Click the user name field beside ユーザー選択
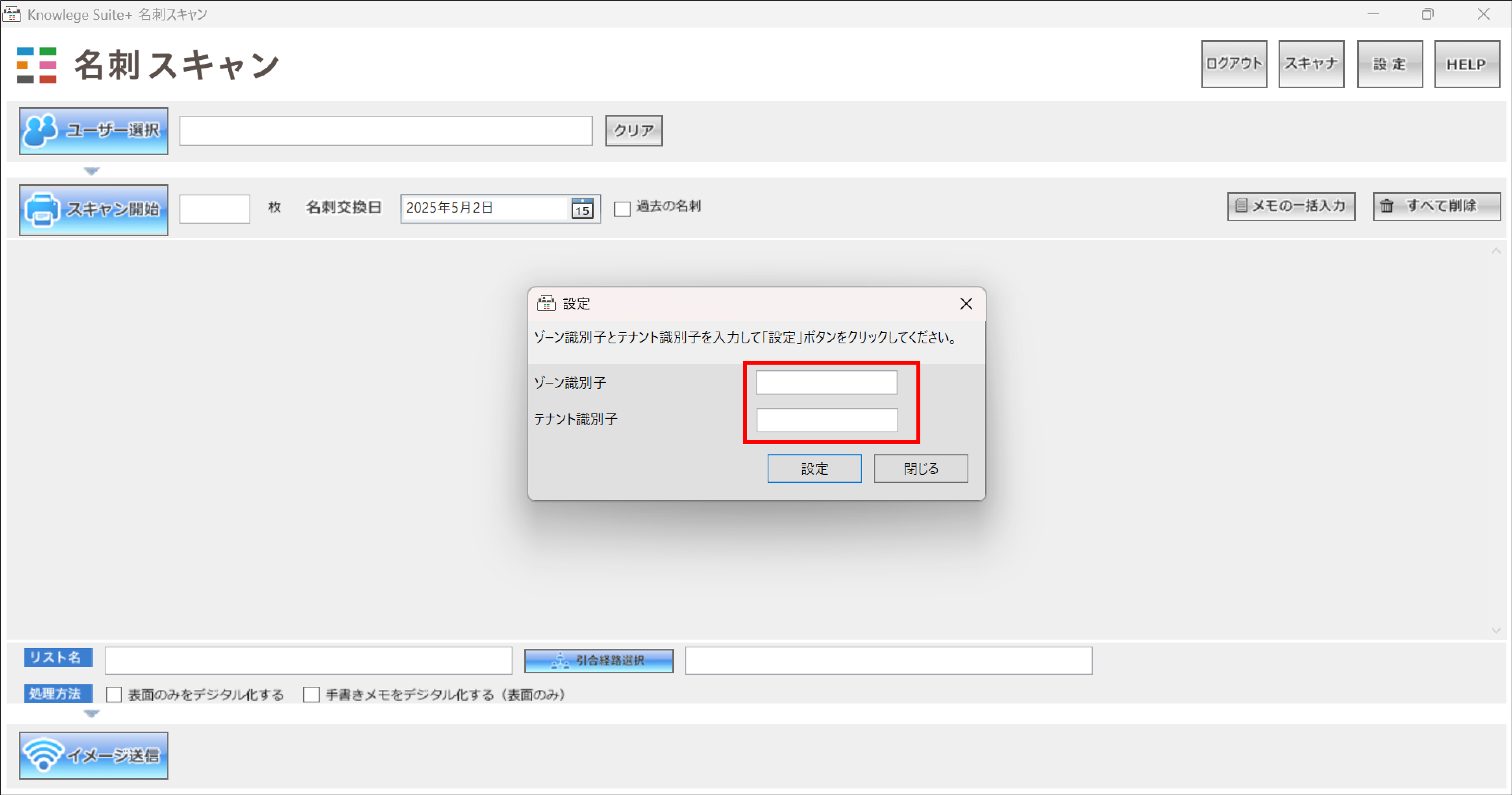Image resolution: width=1512 pixels, height=795 pixels. [x=386, y=130]
